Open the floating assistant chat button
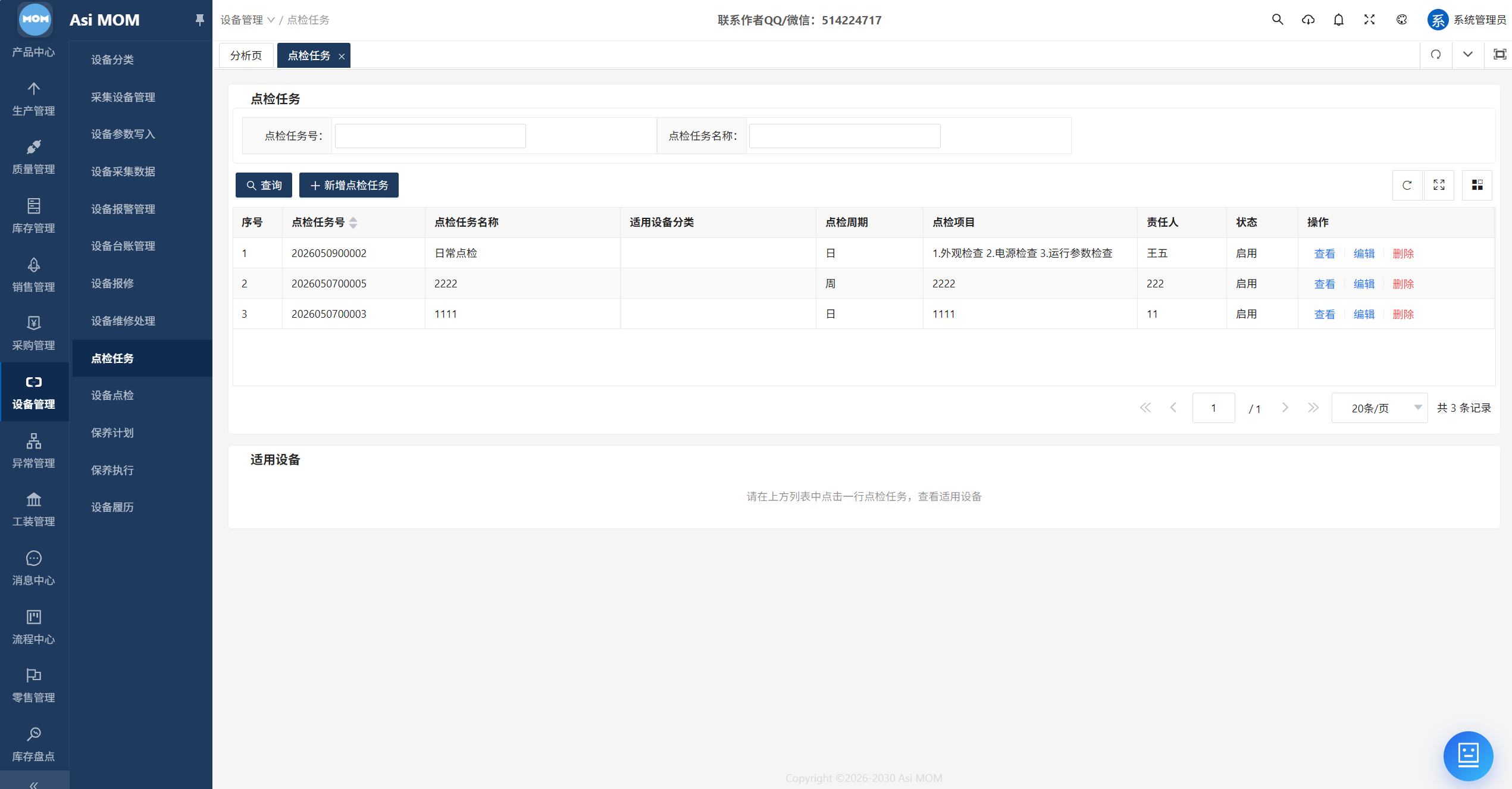Viewport: 1512px width, 789px height. click(1468, 755)
